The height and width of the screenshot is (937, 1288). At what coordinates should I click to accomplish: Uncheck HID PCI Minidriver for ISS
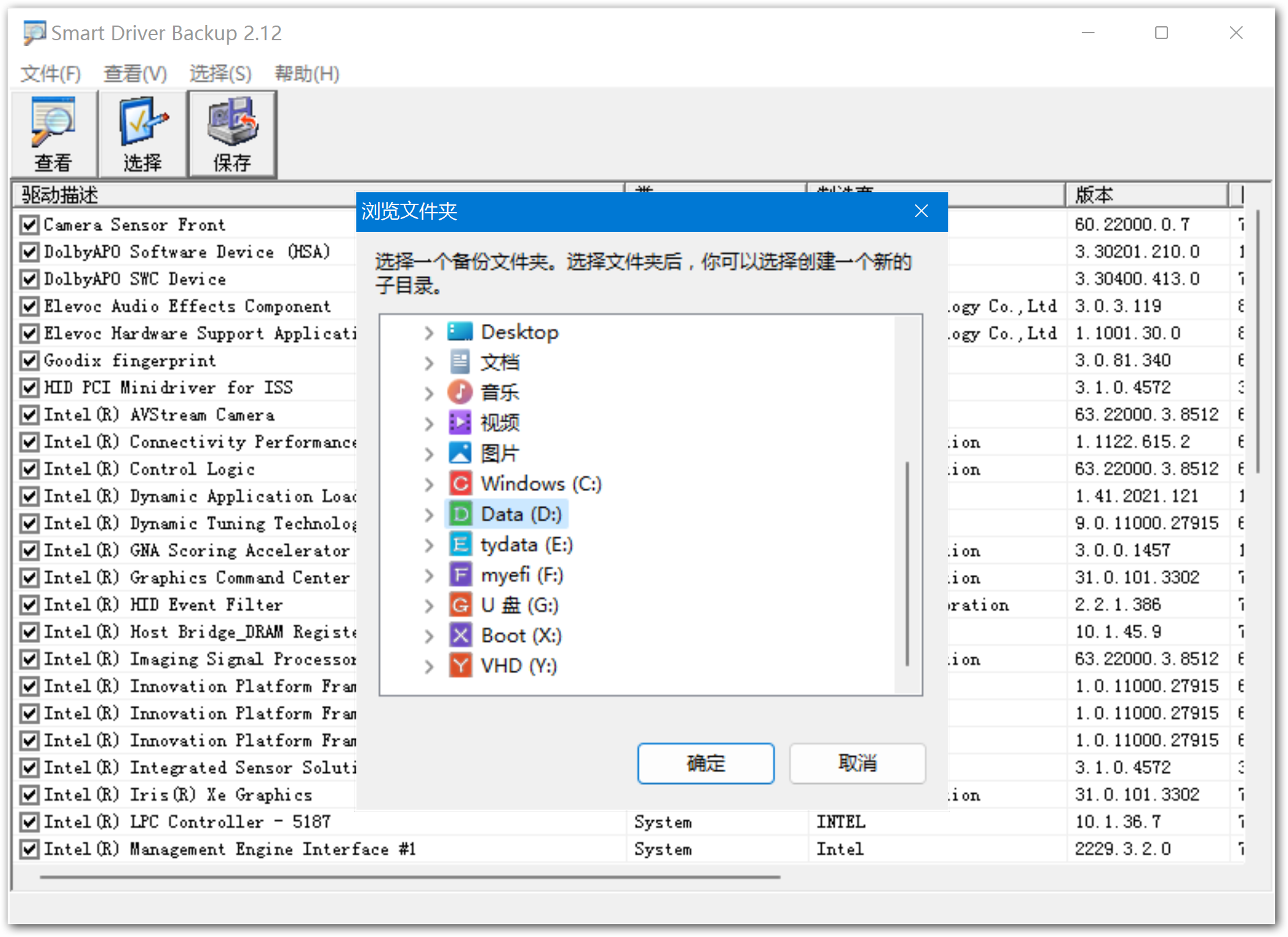pyautogui.click(x=29, y=388)
